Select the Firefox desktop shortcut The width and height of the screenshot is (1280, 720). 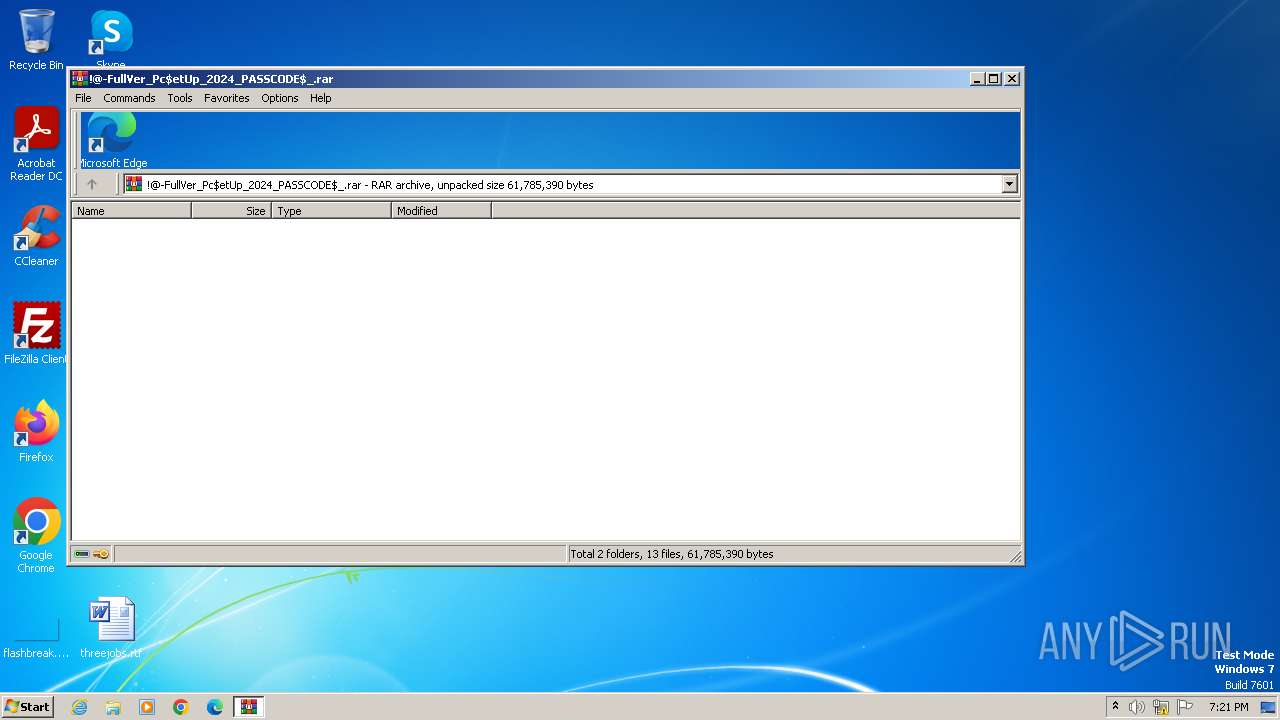(x=36, y=431)
